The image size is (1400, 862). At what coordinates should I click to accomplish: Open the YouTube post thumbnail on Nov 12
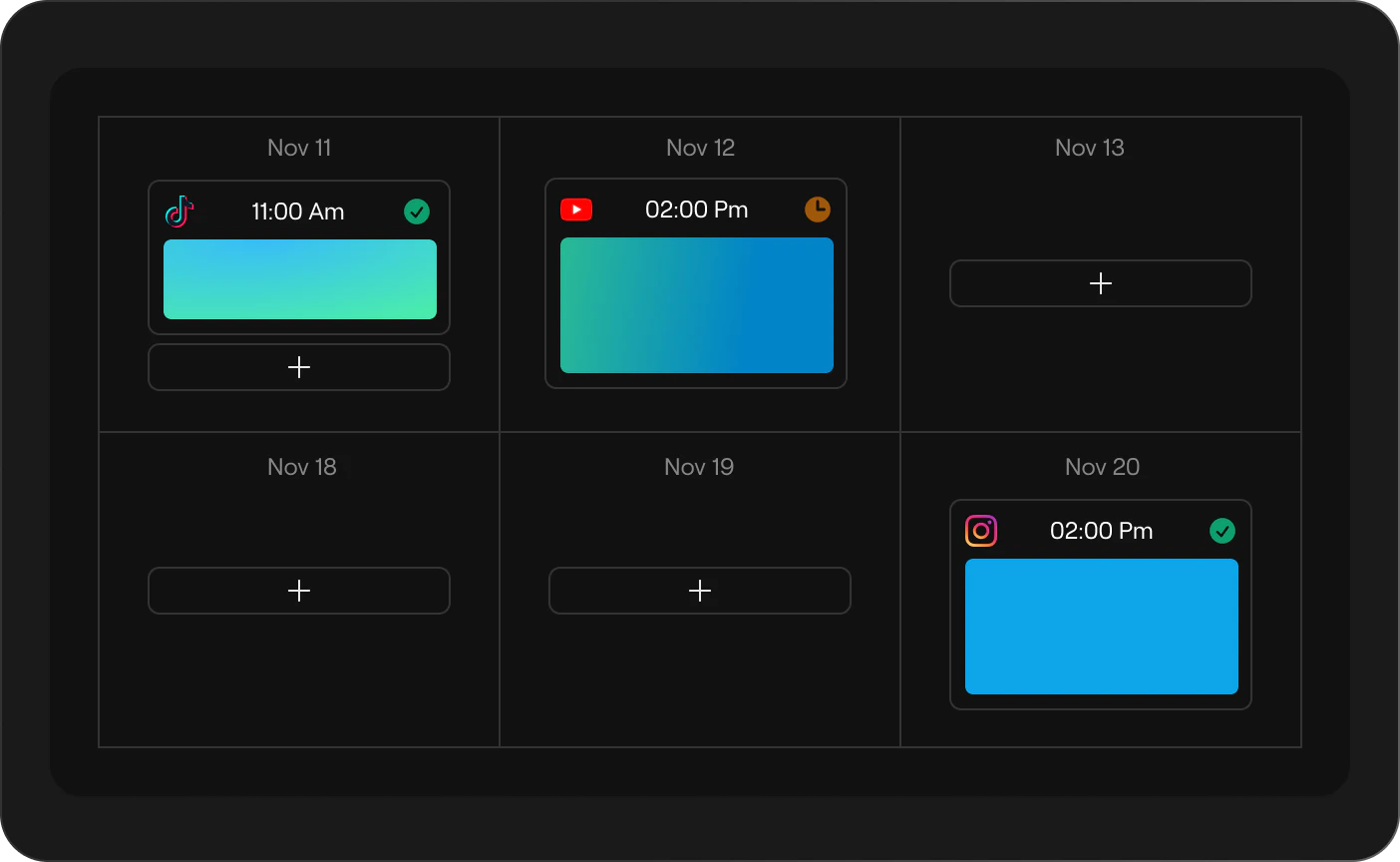697,305
